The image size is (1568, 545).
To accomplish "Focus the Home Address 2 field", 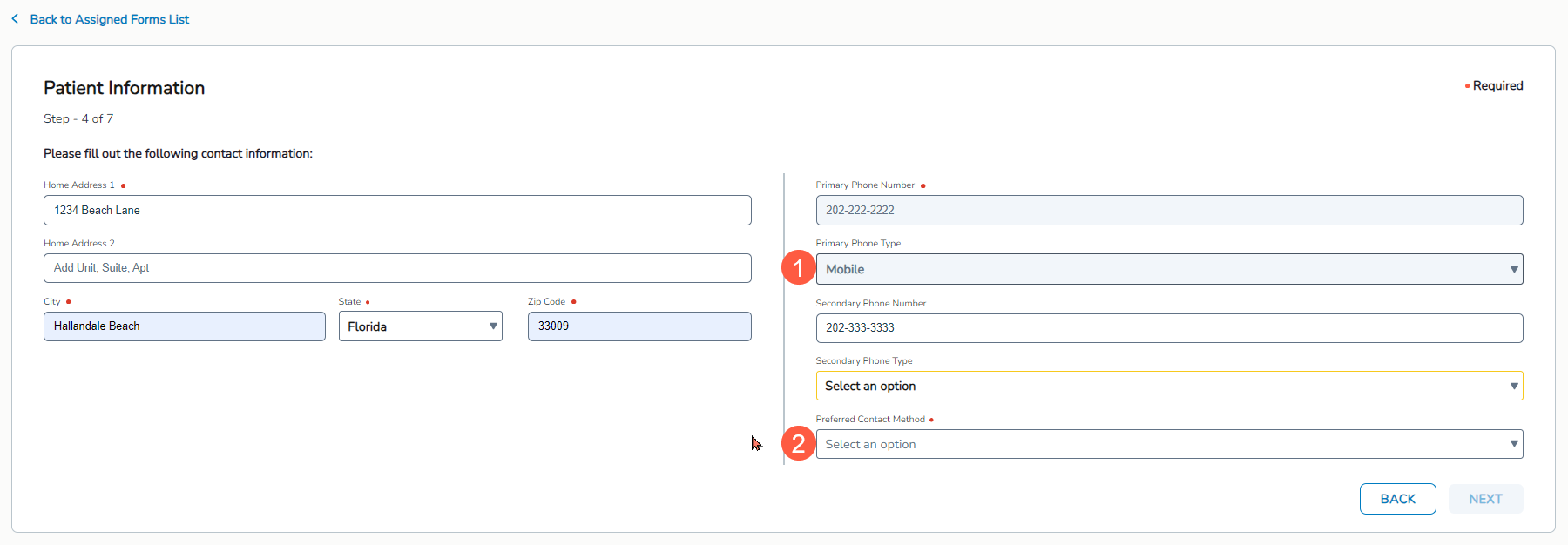I will [x=397, y=268].
